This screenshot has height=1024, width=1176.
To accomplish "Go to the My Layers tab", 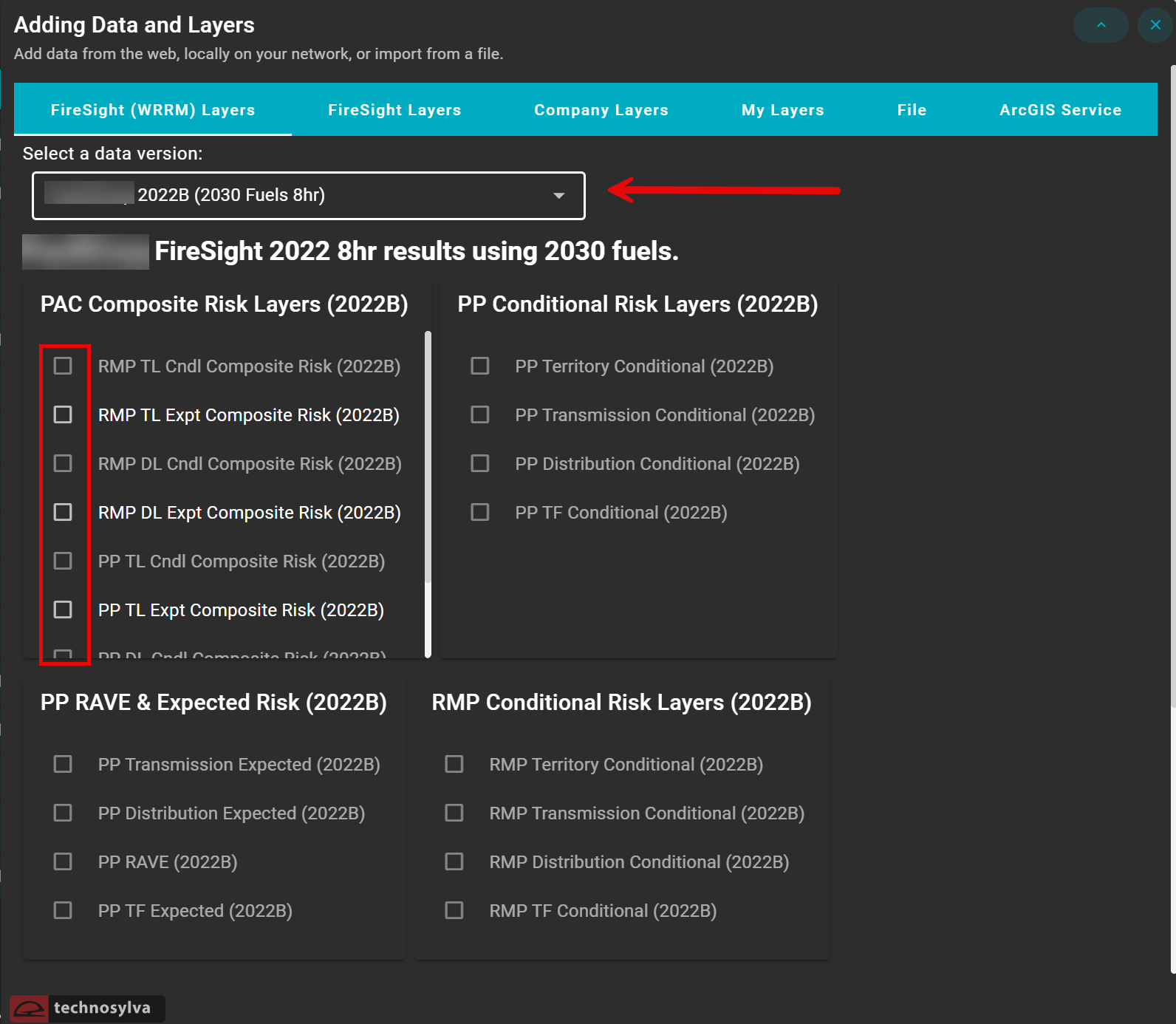I will (x=782, y=110).
